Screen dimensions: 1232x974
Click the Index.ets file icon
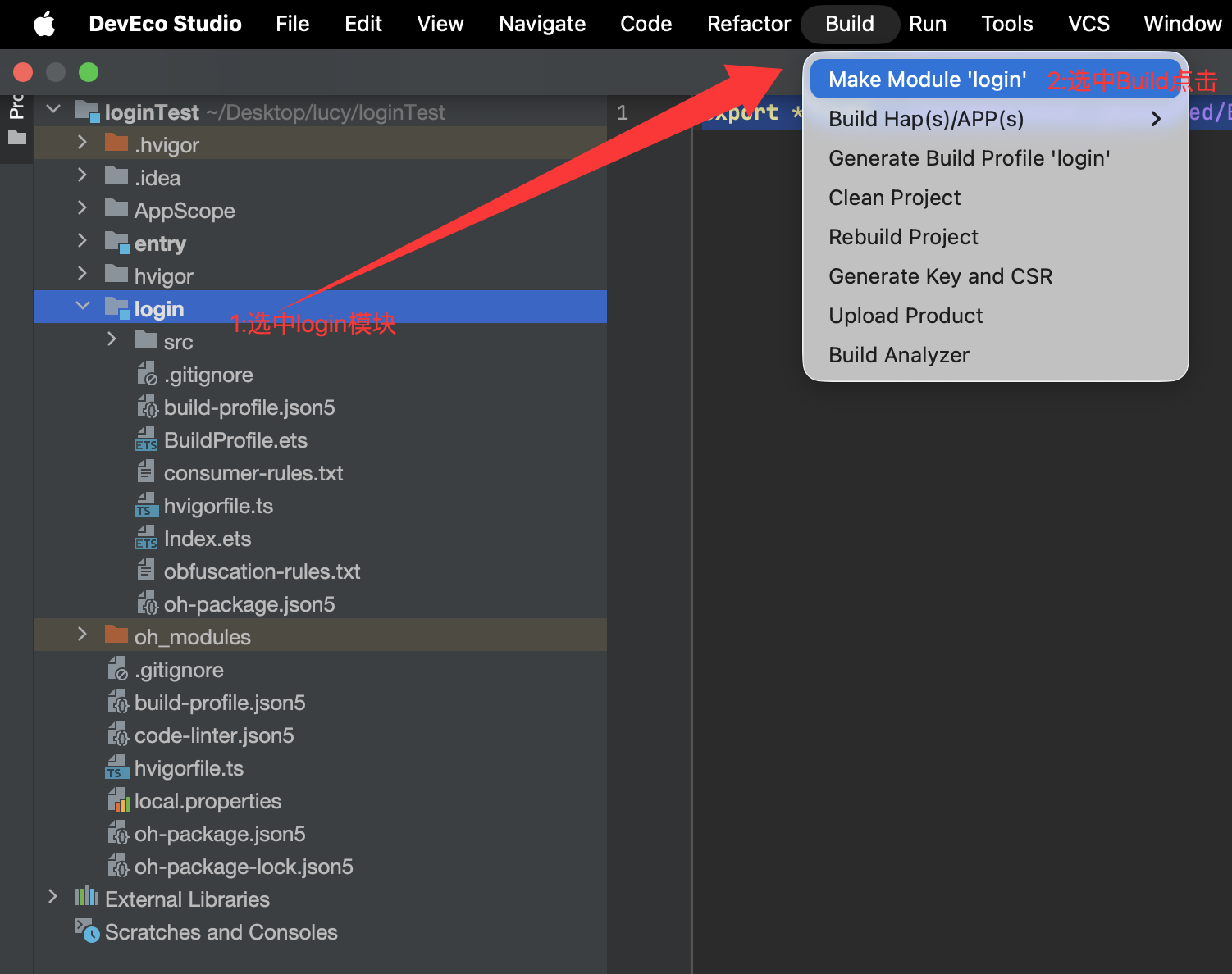(x=146, y=538)
